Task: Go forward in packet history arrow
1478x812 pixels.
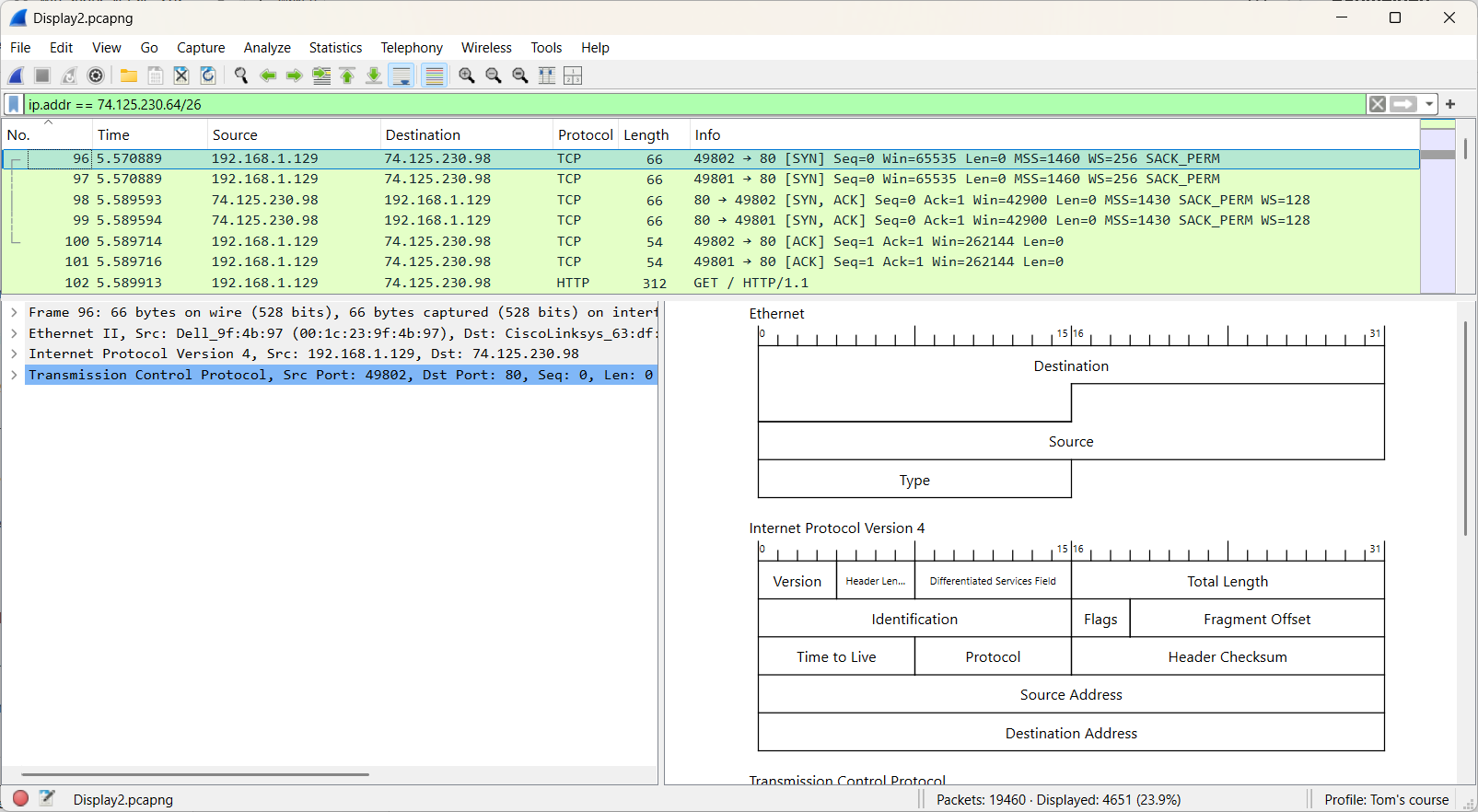Action: [295, 75]
